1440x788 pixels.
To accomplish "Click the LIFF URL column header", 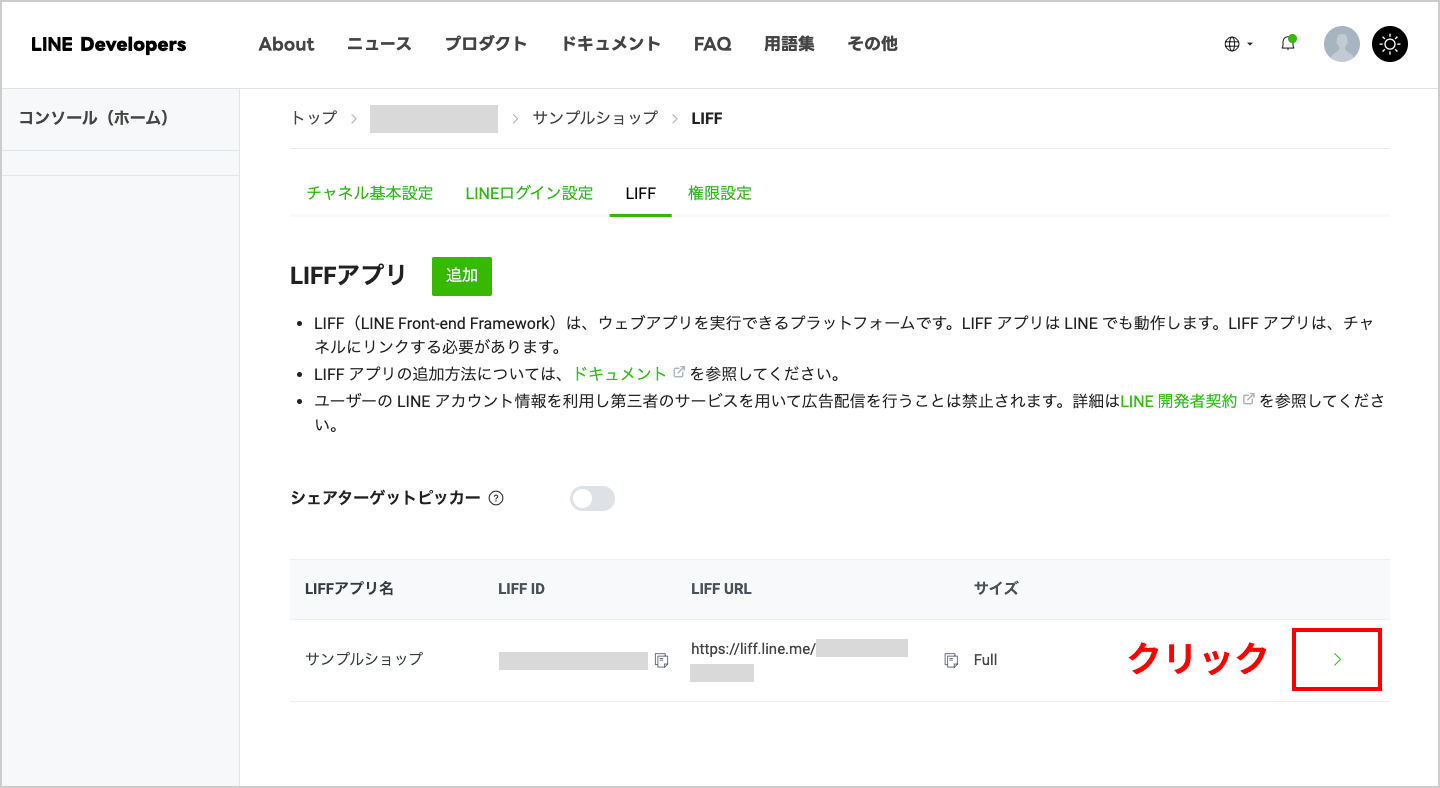I will point(721,588).
